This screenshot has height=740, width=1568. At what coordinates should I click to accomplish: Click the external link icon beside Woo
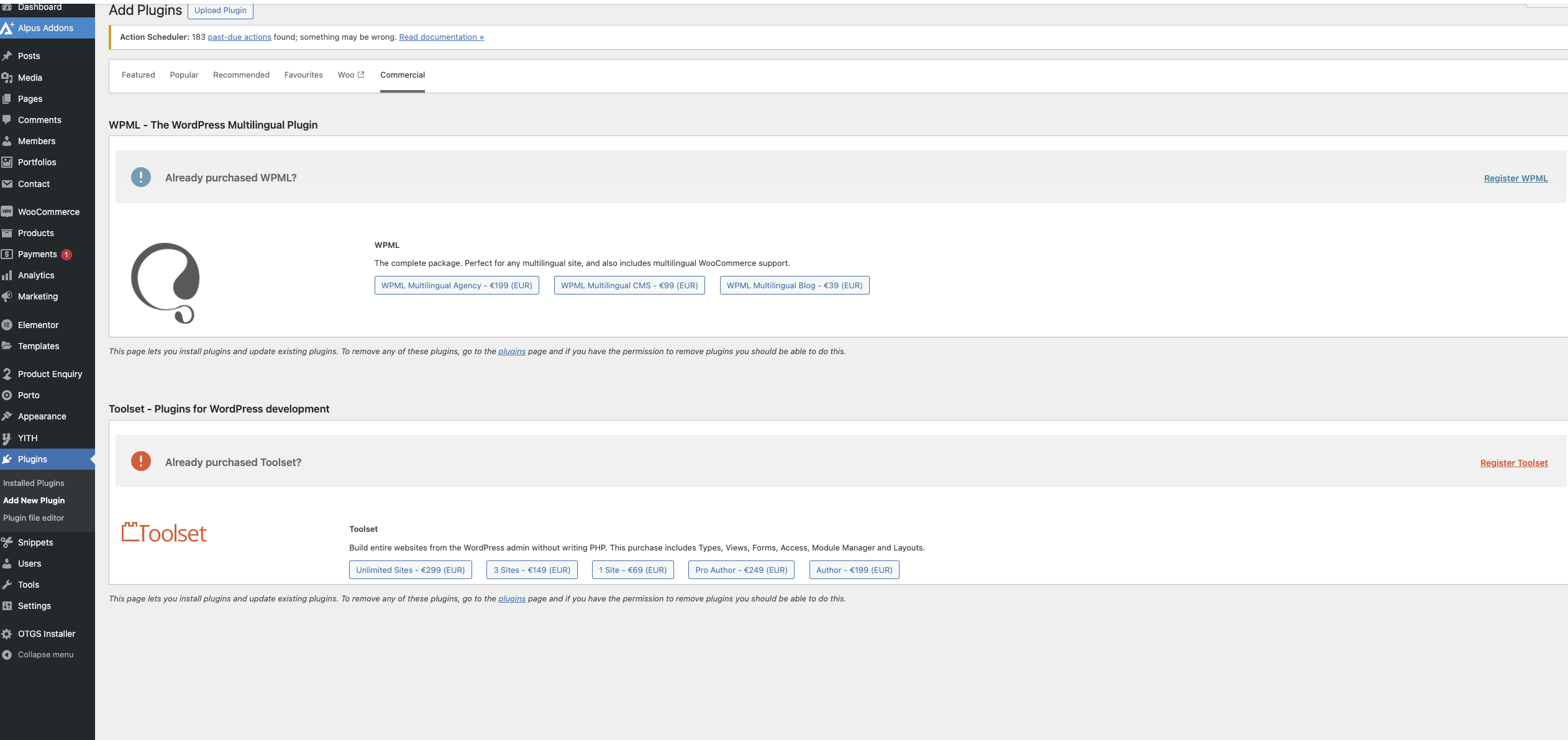tap(361, 75)
